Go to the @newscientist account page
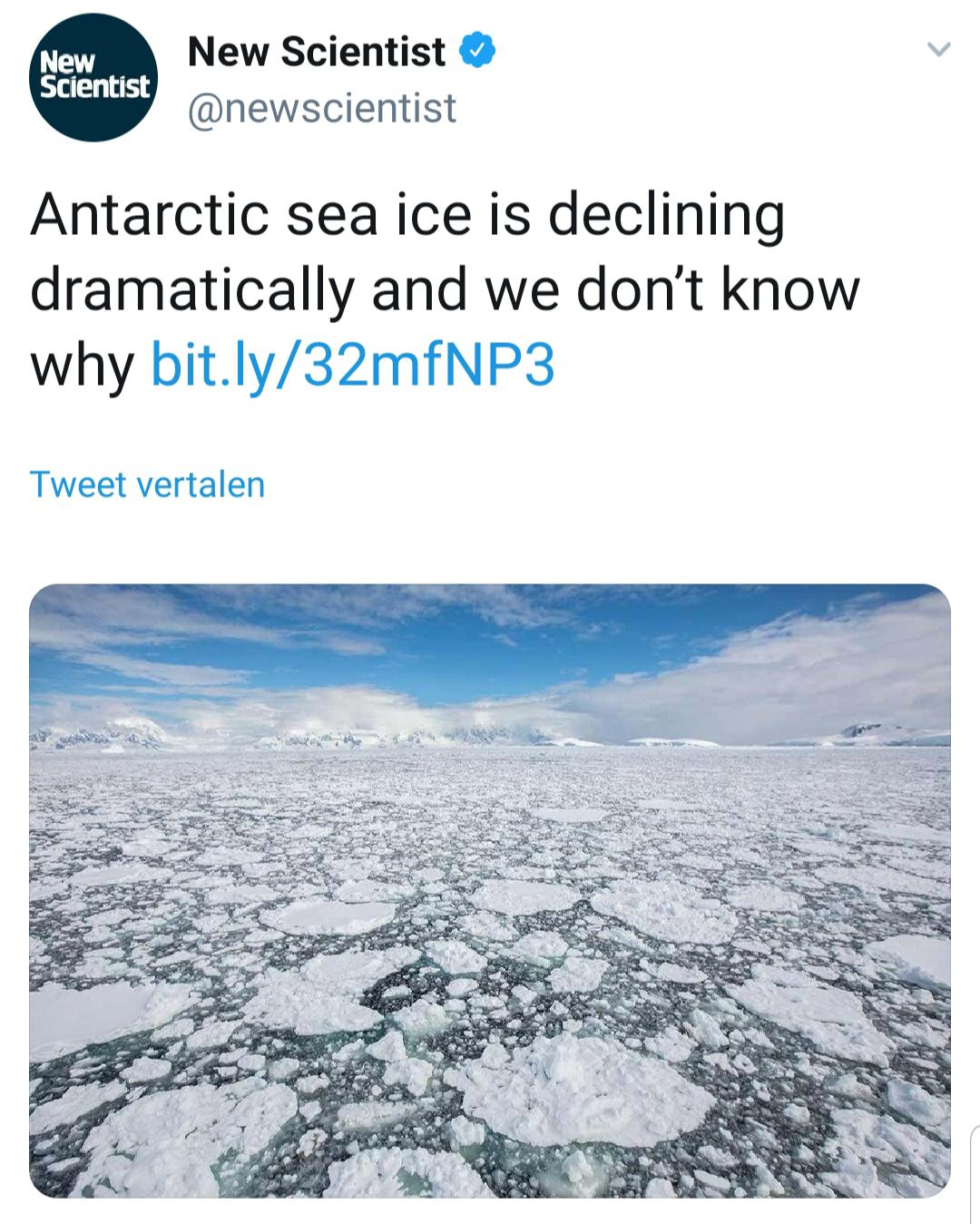The image size is (980, 1224). tap(321, 109)
